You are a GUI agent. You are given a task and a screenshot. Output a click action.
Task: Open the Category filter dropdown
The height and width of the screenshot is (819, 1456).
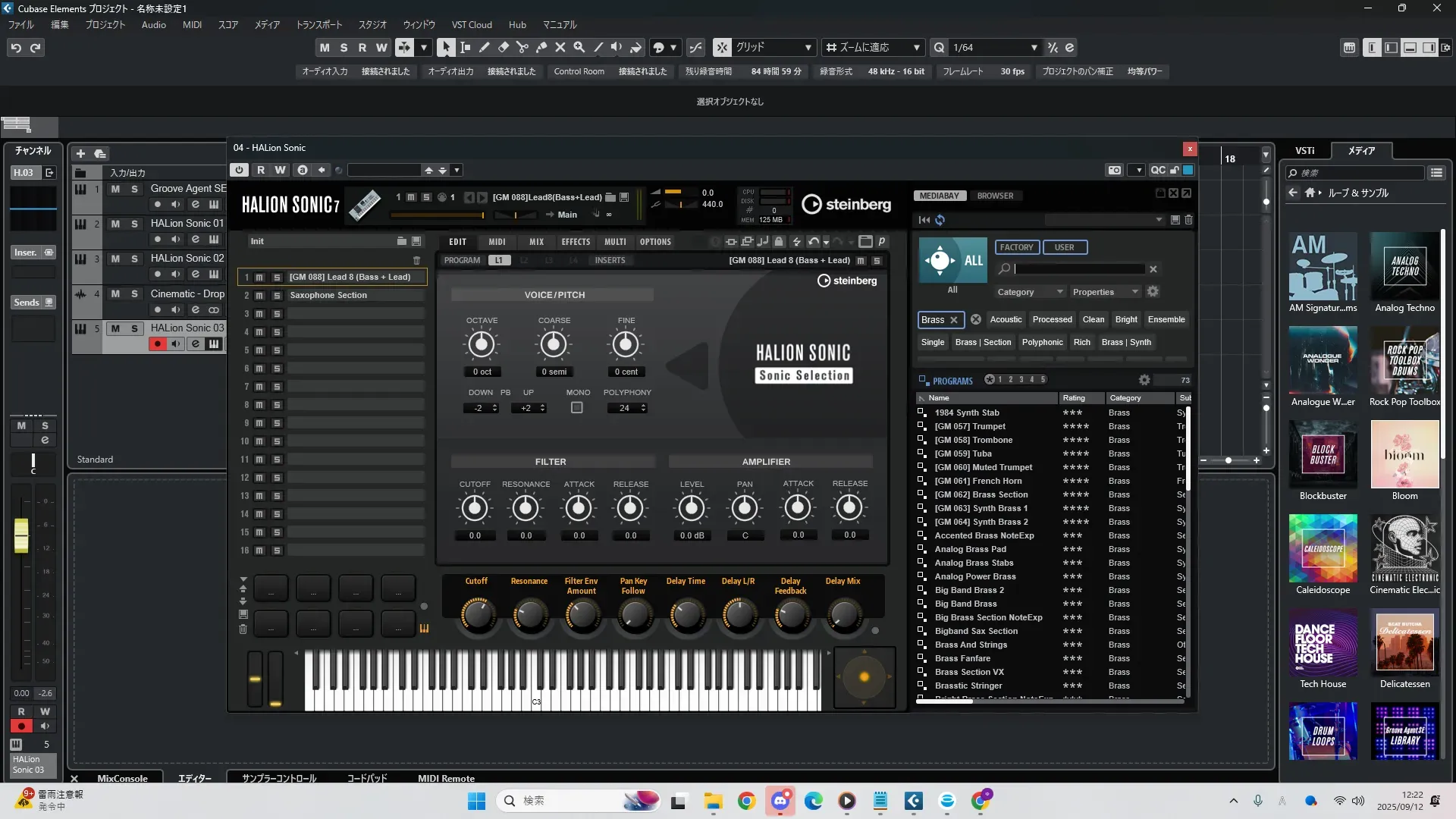tap(1030, 292)
